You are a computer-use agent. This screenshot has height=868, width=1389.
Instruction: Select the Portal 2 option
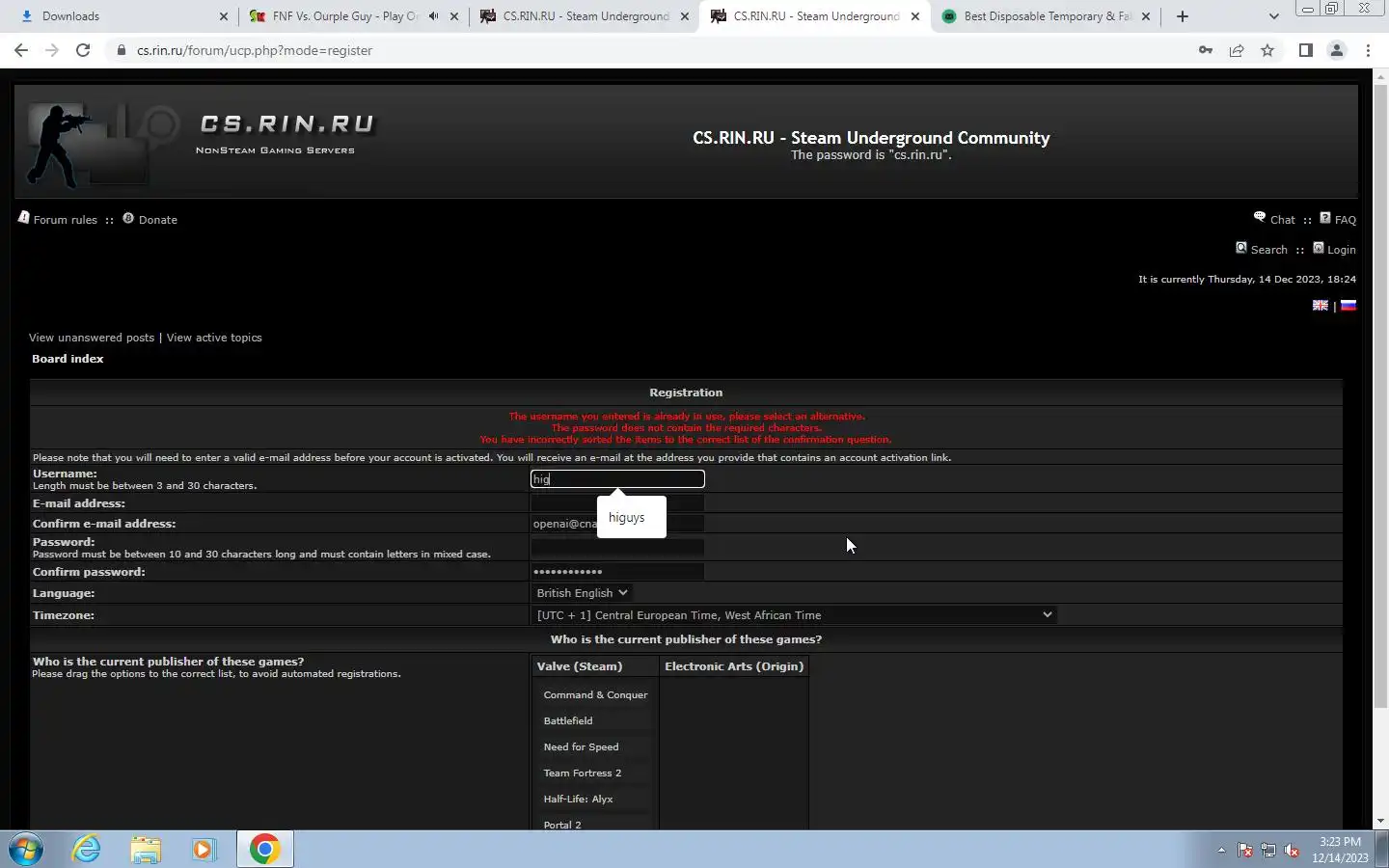click(595, 825)
